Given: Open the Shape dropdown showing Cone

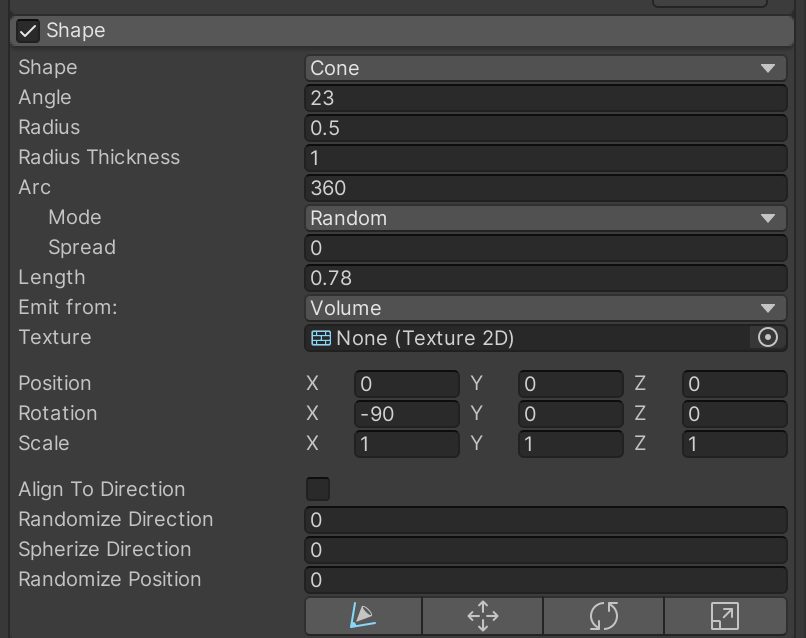Looking at the screenshot, I should click(545, 68).
